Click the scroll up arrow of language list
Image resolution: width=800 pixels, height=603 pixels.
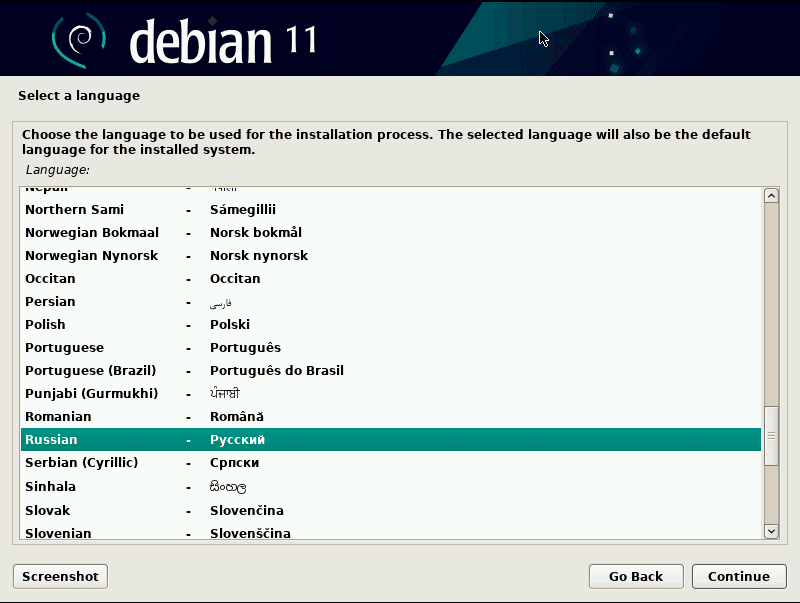click(x=771, y=196)
